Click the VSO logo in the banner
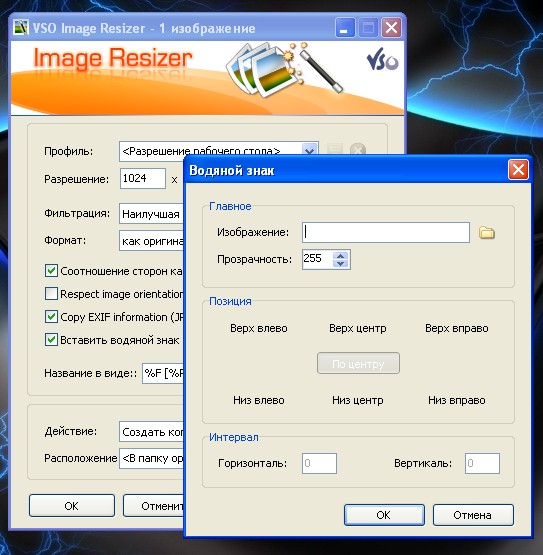543x555 pixels. click(382, 60)
